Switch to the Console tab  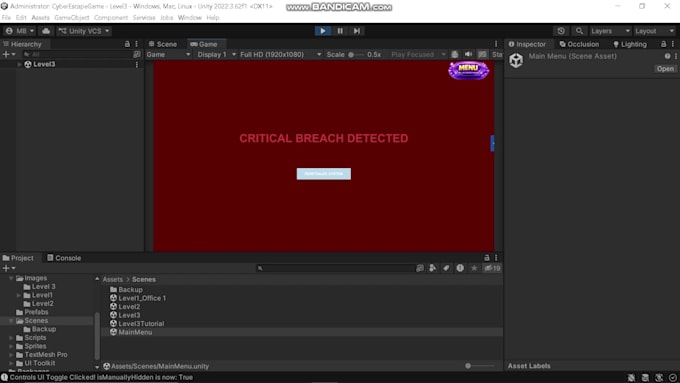point(64,258)
